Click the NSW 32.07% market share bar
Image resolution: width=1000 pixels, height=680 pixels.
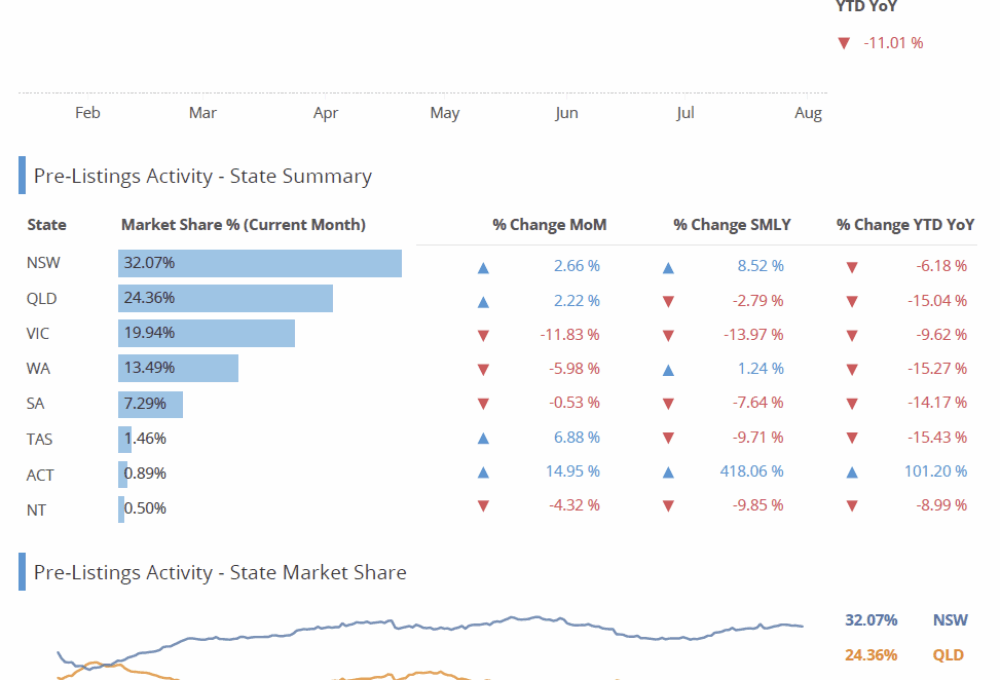point(260,264)
